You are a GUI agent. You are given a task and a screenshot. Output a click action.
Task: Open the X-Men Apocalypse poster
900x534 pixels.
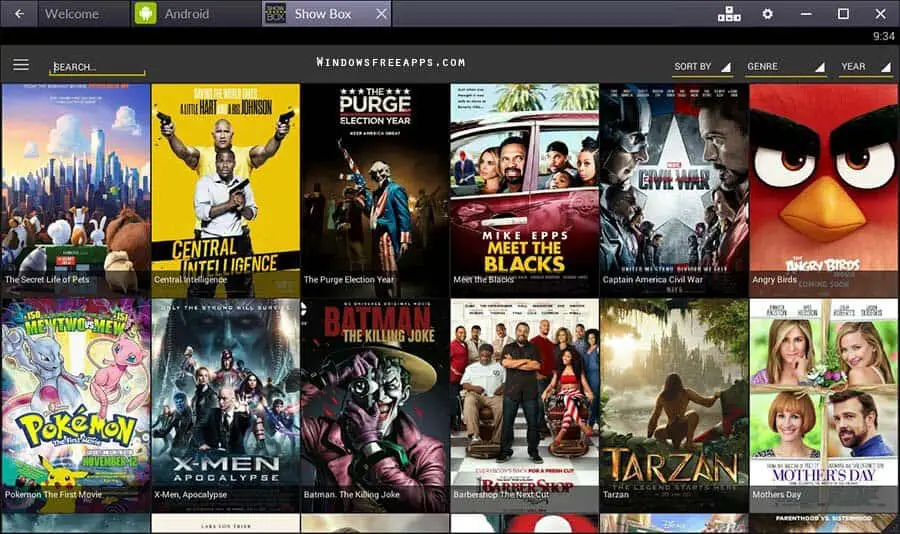click(226, 405)
